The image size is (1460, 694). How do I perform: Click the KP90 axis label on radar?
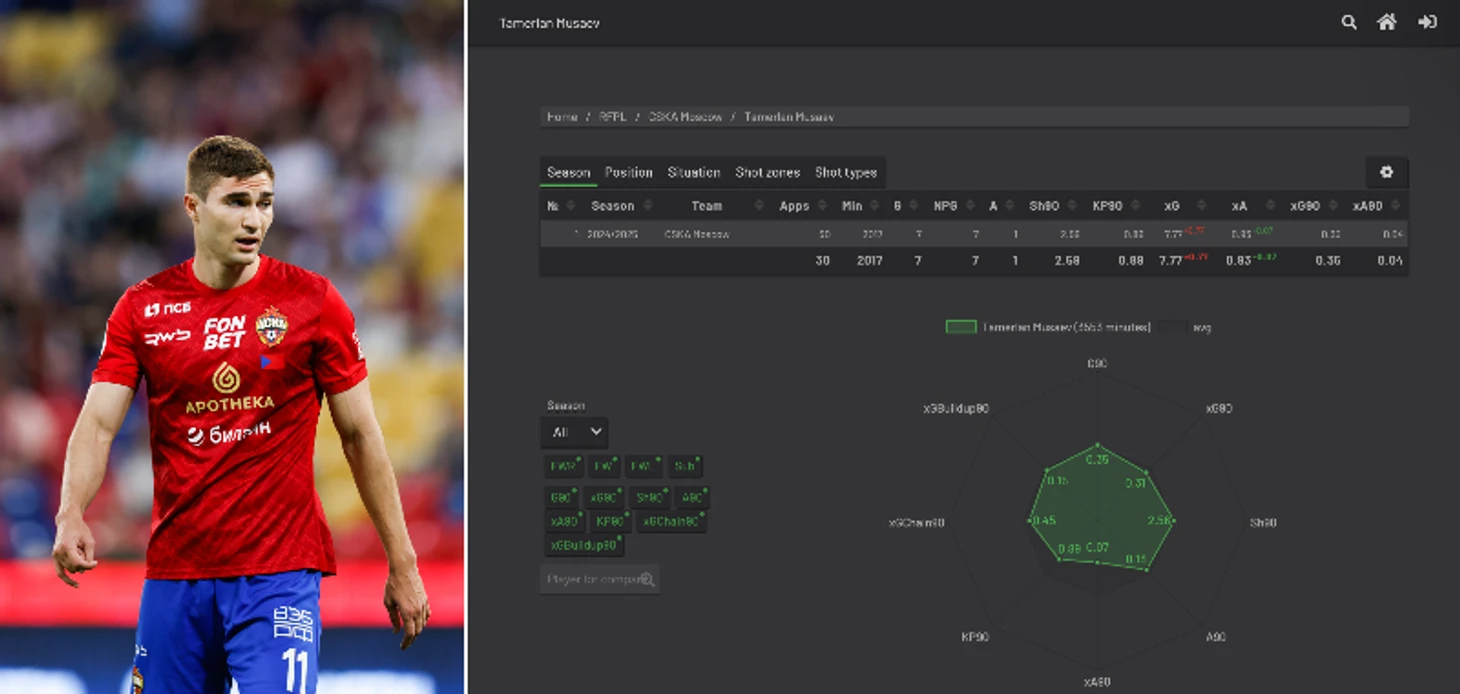975,636
